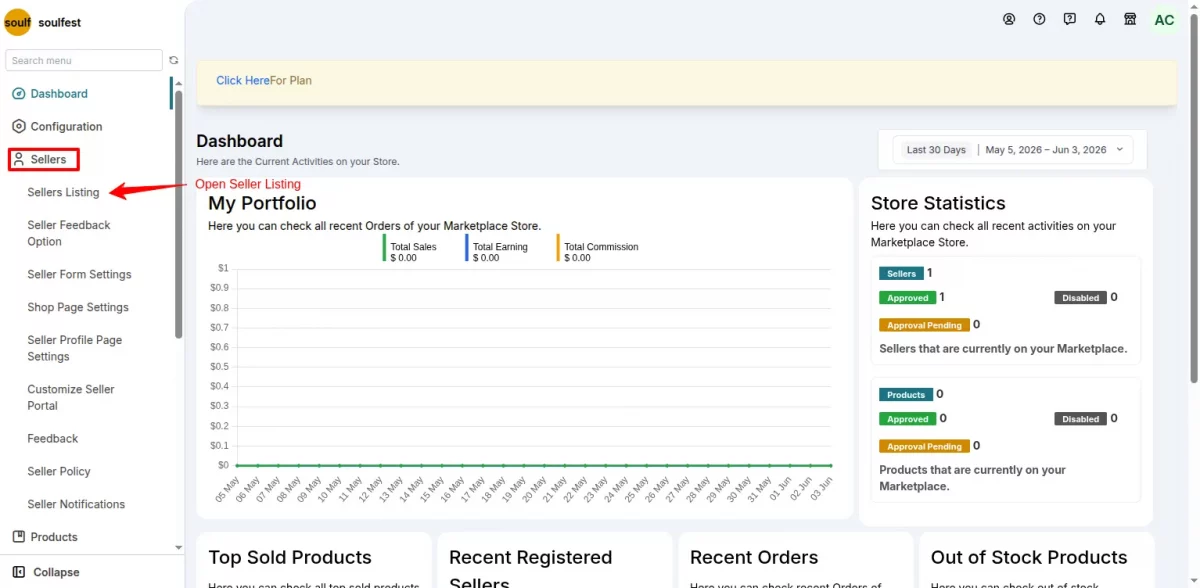1200x588 pixels.
Task: Click the products Approval Pending badge
Action: pyautogui.click(x=924, y=446)
